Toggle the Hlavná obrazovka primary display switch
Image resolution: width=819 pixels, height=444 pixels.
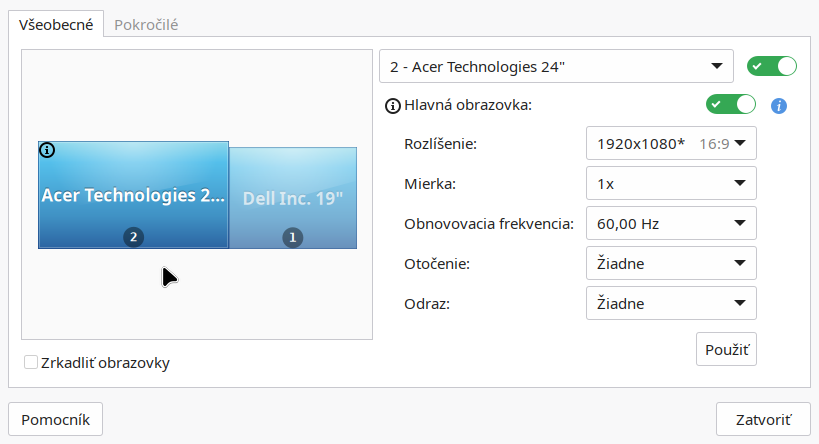[x=731, y=104]
